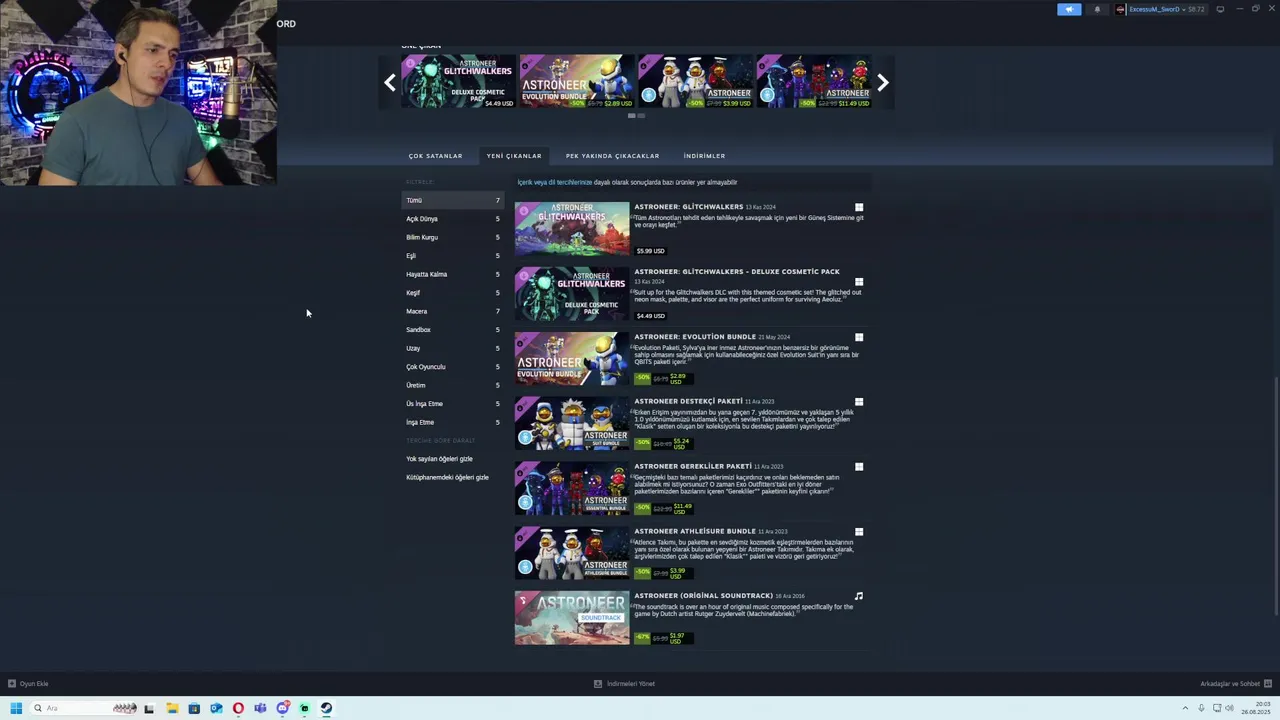Screen dimensions: 1280x720
Task: Open the notifications bell
Action: (1097, 9)
